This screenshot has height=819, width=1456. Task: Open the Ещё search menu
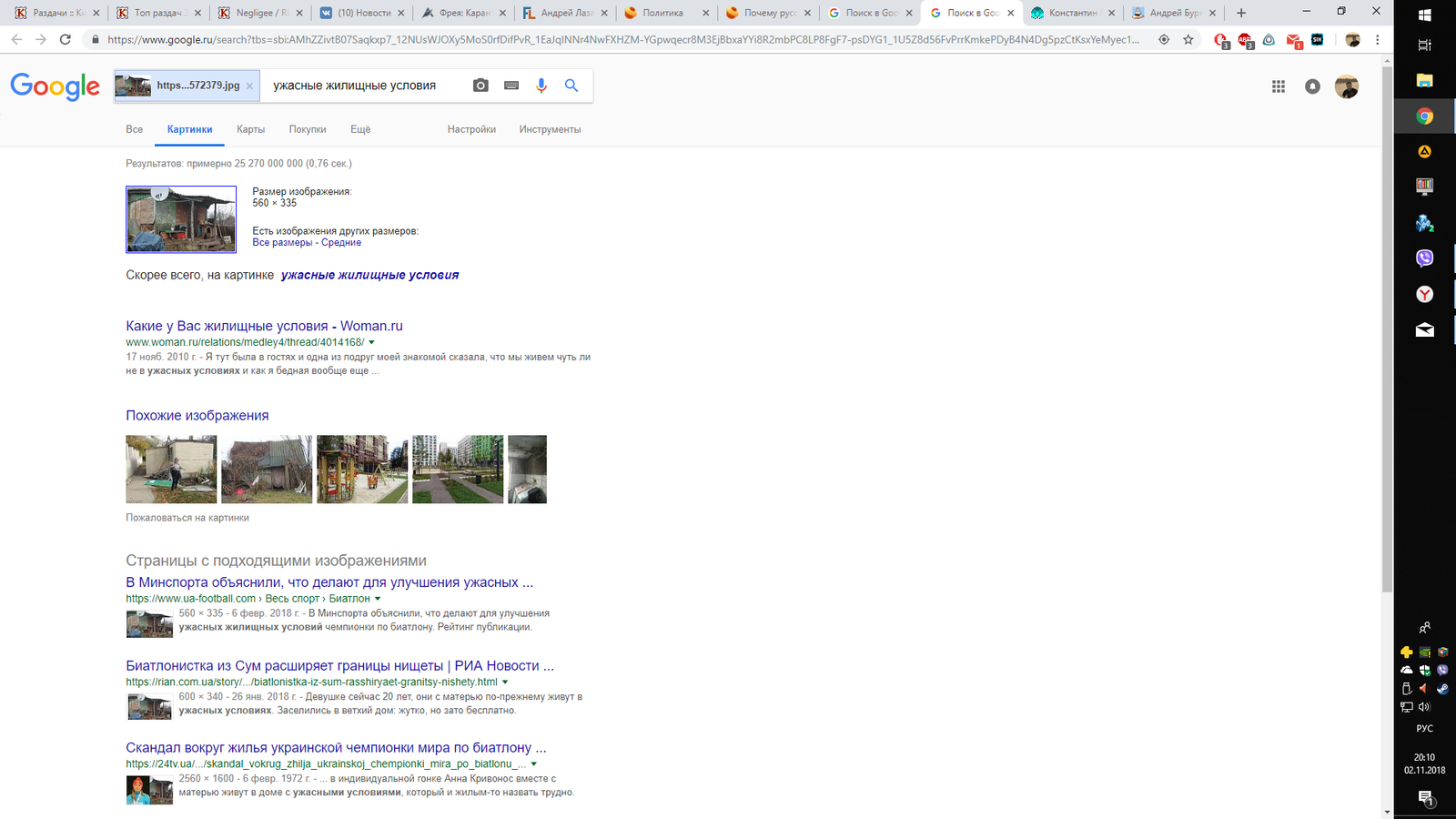(x=360, y=129)
